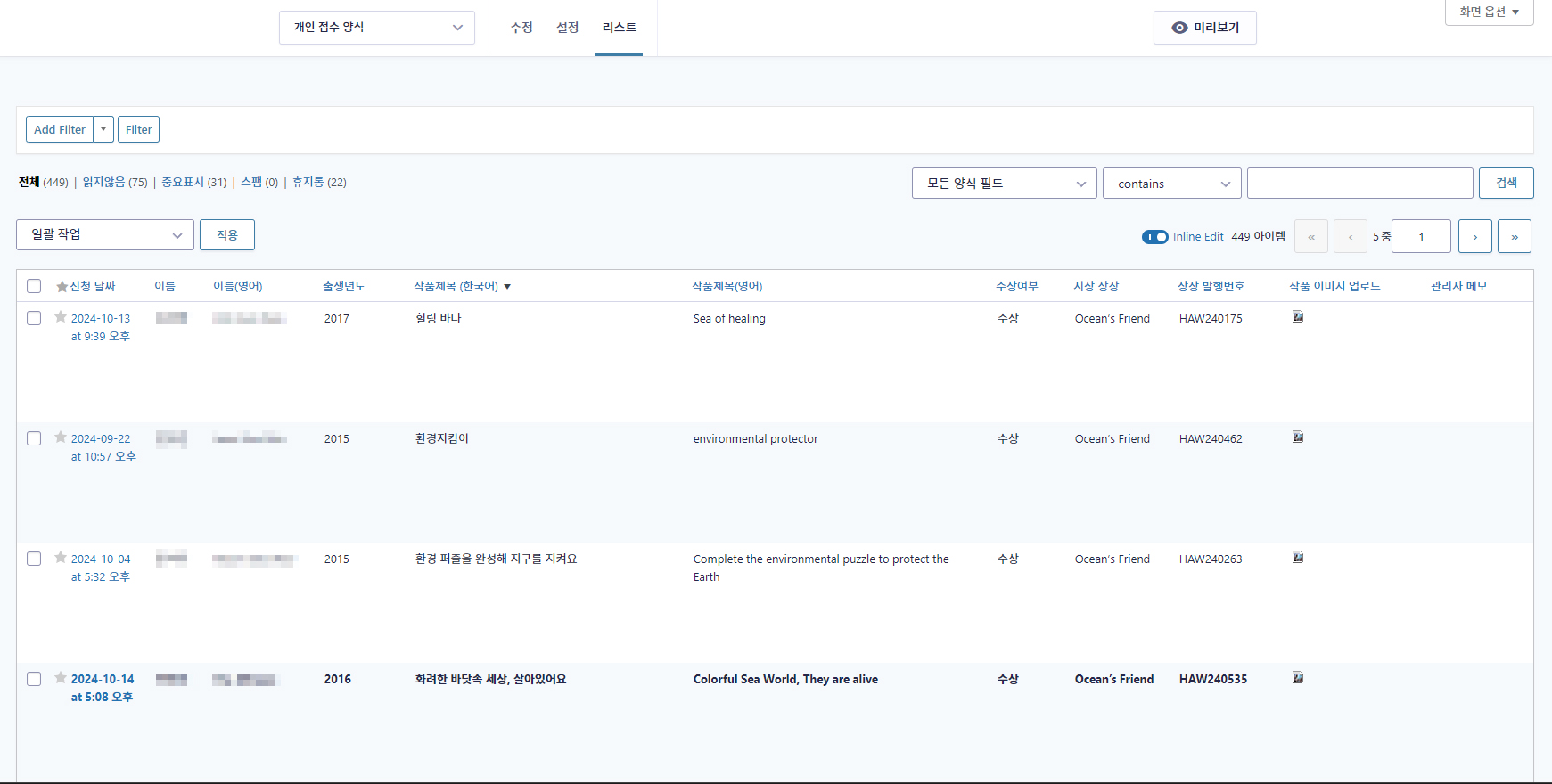
Task: Toggle the Inline Edit switch
Action: [x=1154, y=237]
